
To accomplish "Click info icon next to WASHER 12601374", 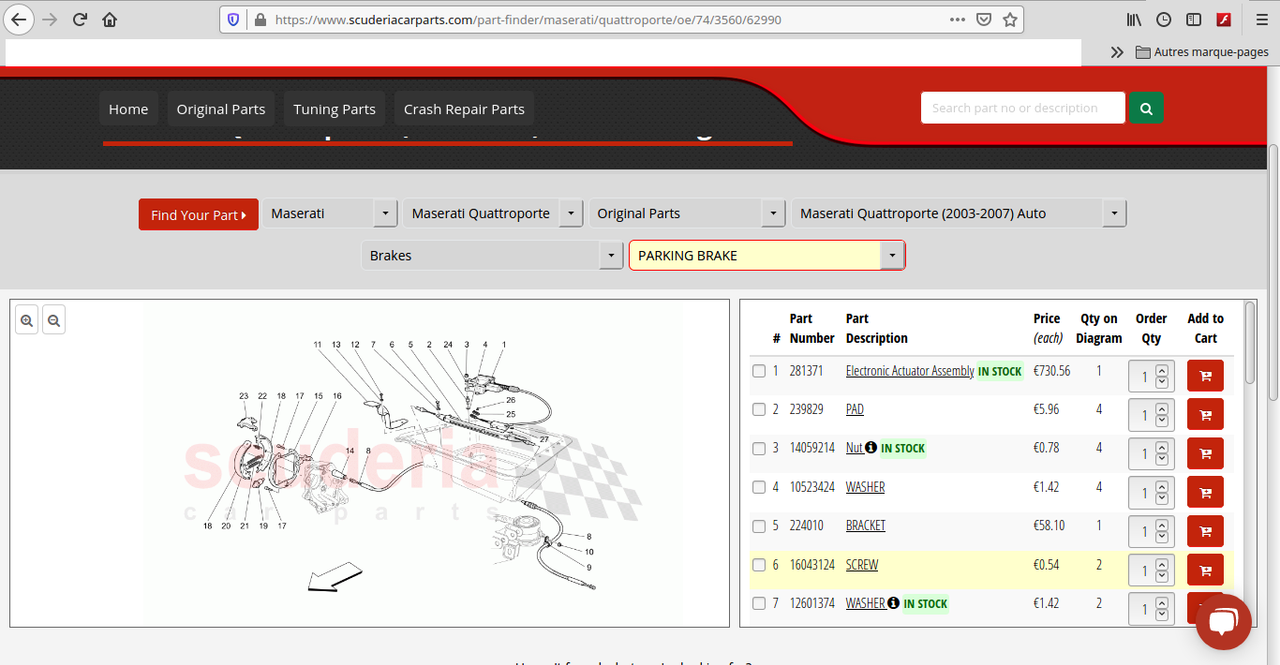I will (x=893, y=603).
